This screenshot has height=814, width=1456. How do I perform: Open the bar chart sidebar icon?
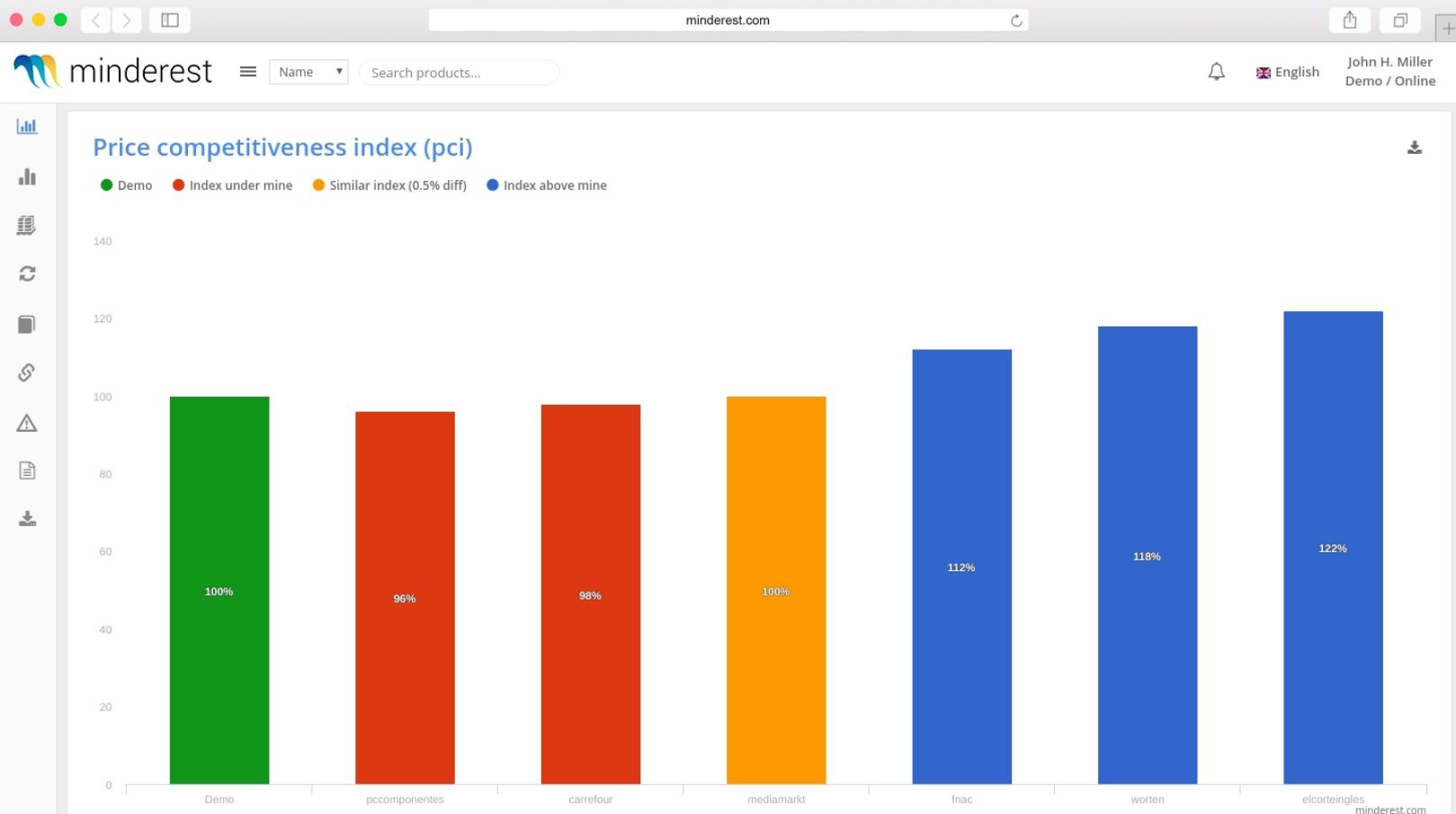click(27, 176)
